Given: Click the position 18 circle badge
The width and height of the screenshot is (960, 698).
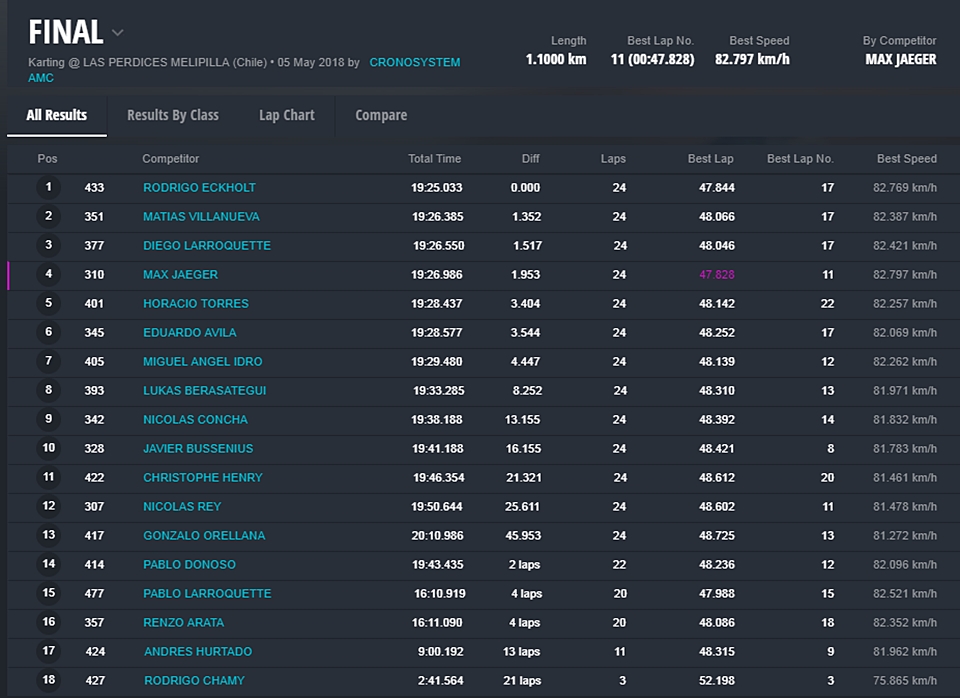Looking at the screenshot, I should point(48,680).
